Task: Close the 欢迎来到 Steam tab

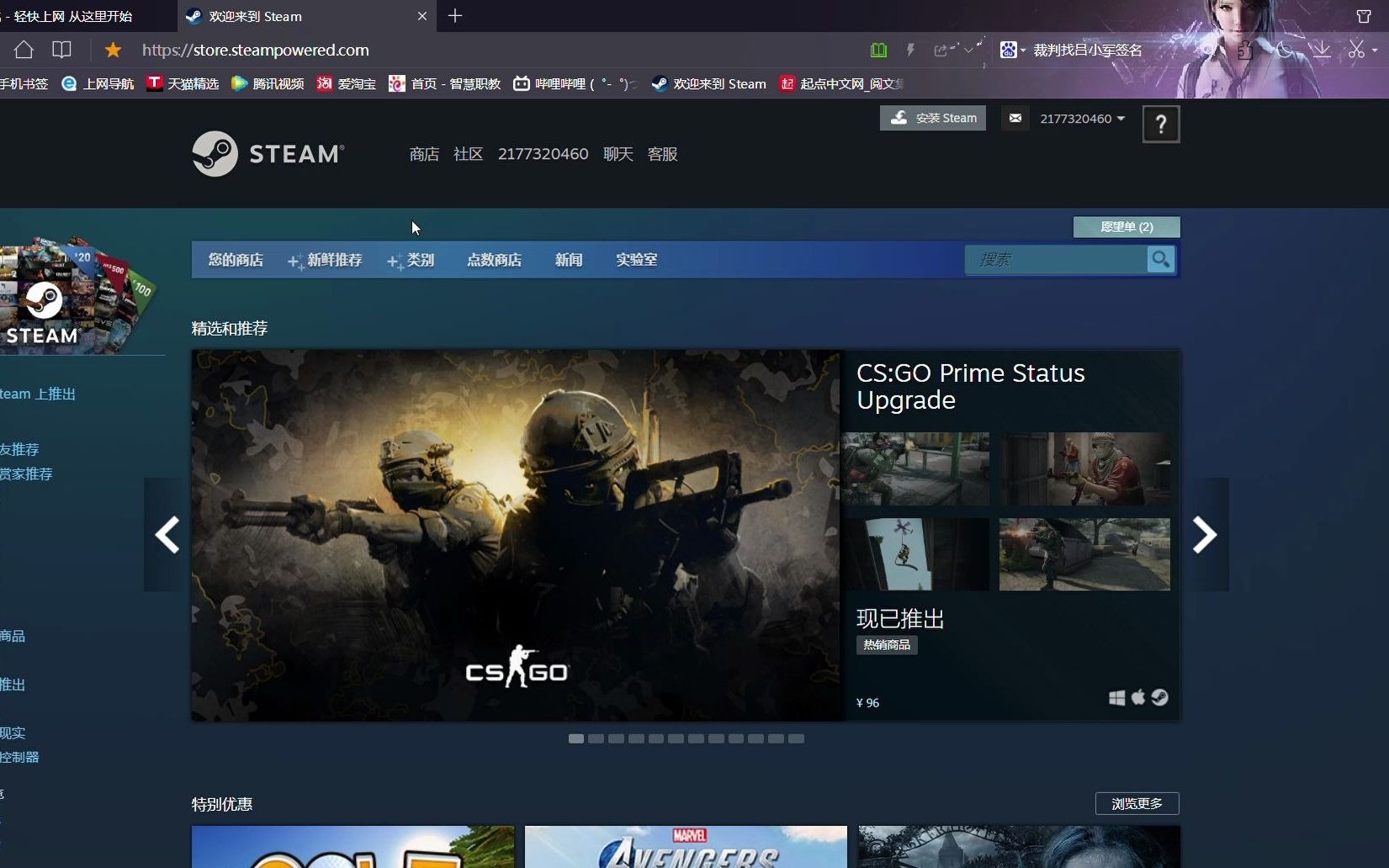Action: [422, 16]
